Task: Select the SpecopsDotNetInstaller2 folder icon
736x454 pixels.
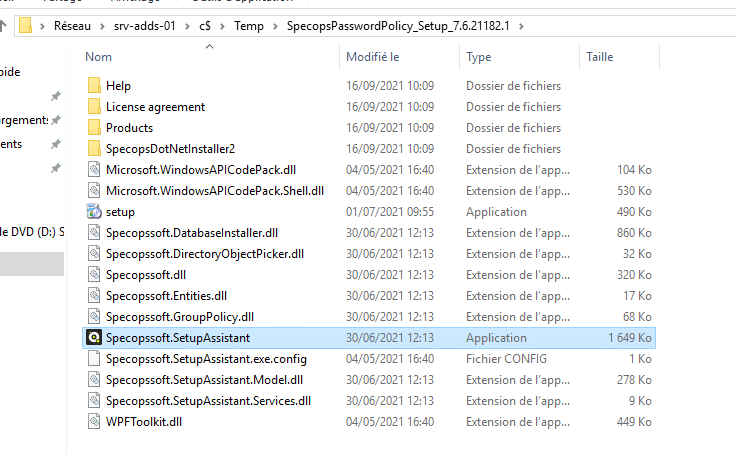Action: 94,149
